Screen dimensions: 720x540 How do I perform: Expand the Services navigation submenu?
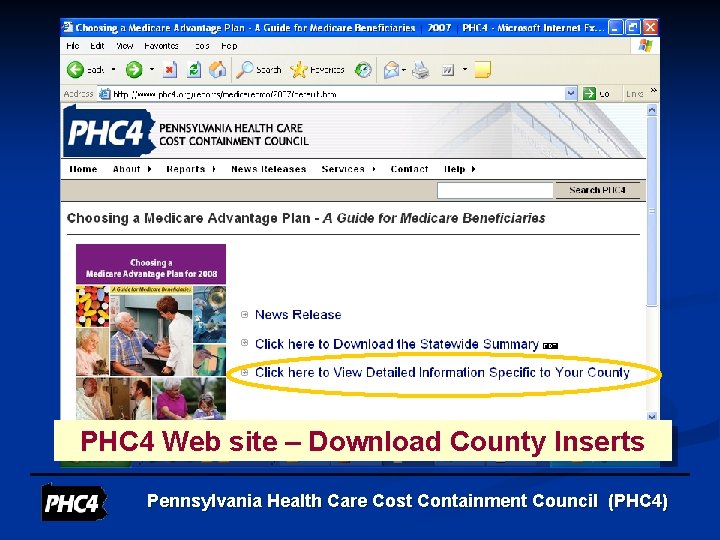(374, 169)
